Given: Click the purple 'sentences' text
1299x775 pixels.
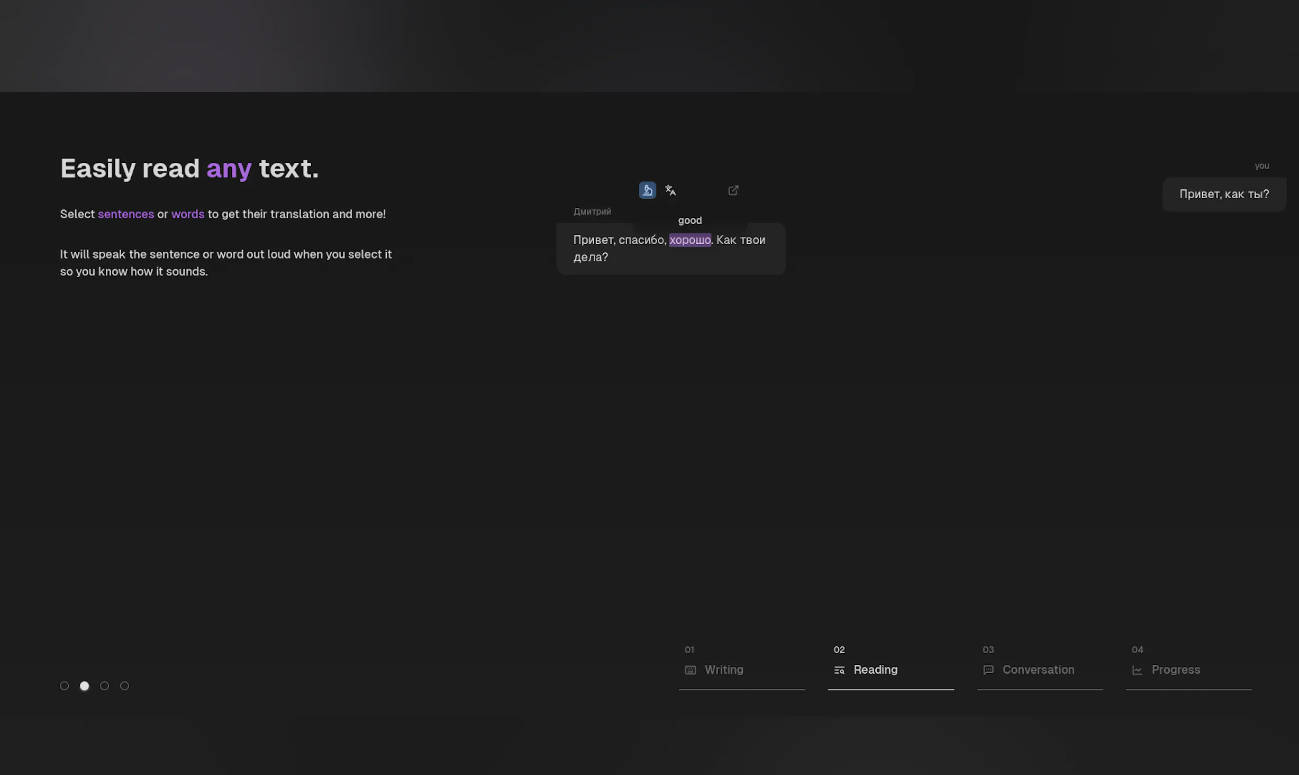Looking at the screenshot, I should click(126, 214).
